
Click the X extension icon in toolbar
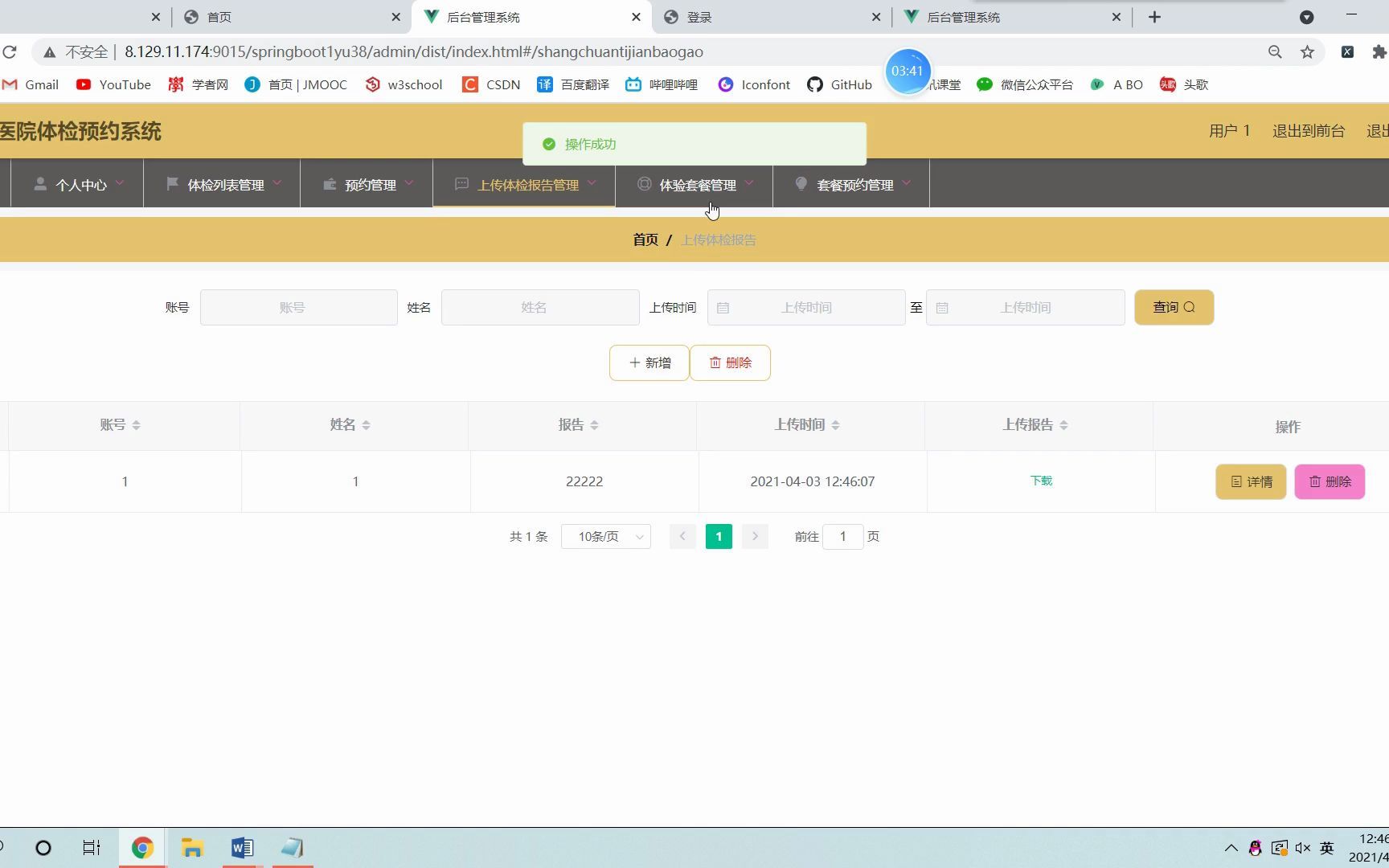[x=1348, y=52]
